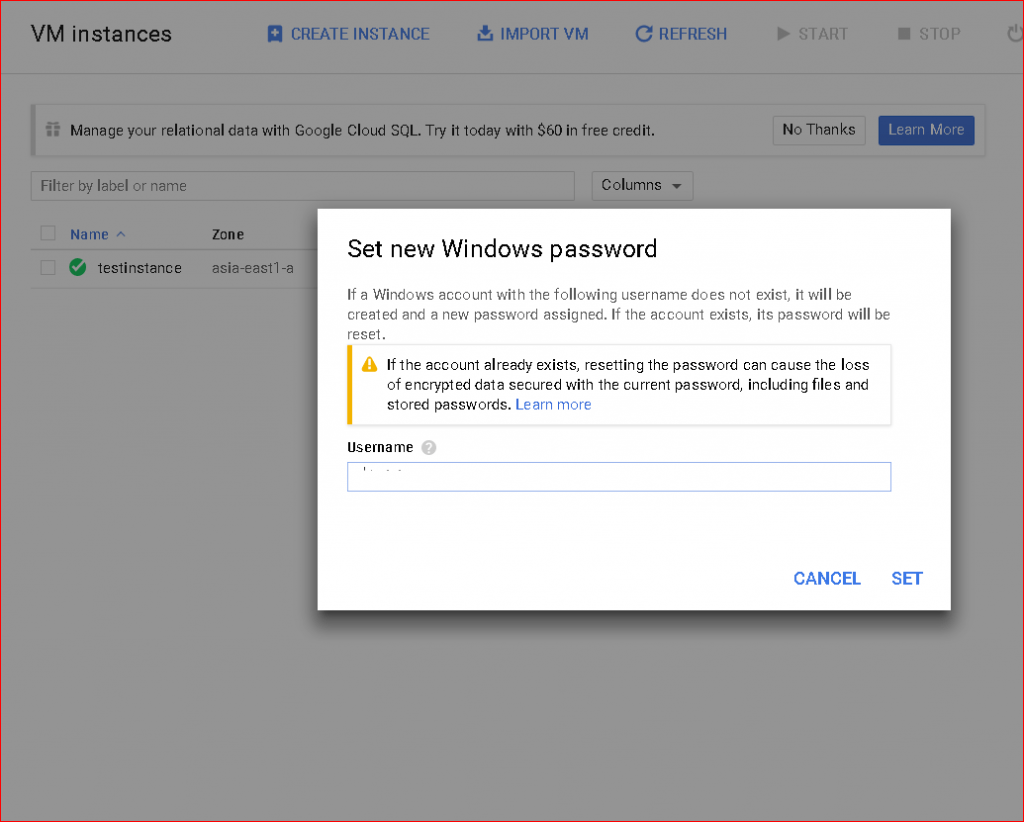Click the Refresh icon in the toolbar

point(645,33)
